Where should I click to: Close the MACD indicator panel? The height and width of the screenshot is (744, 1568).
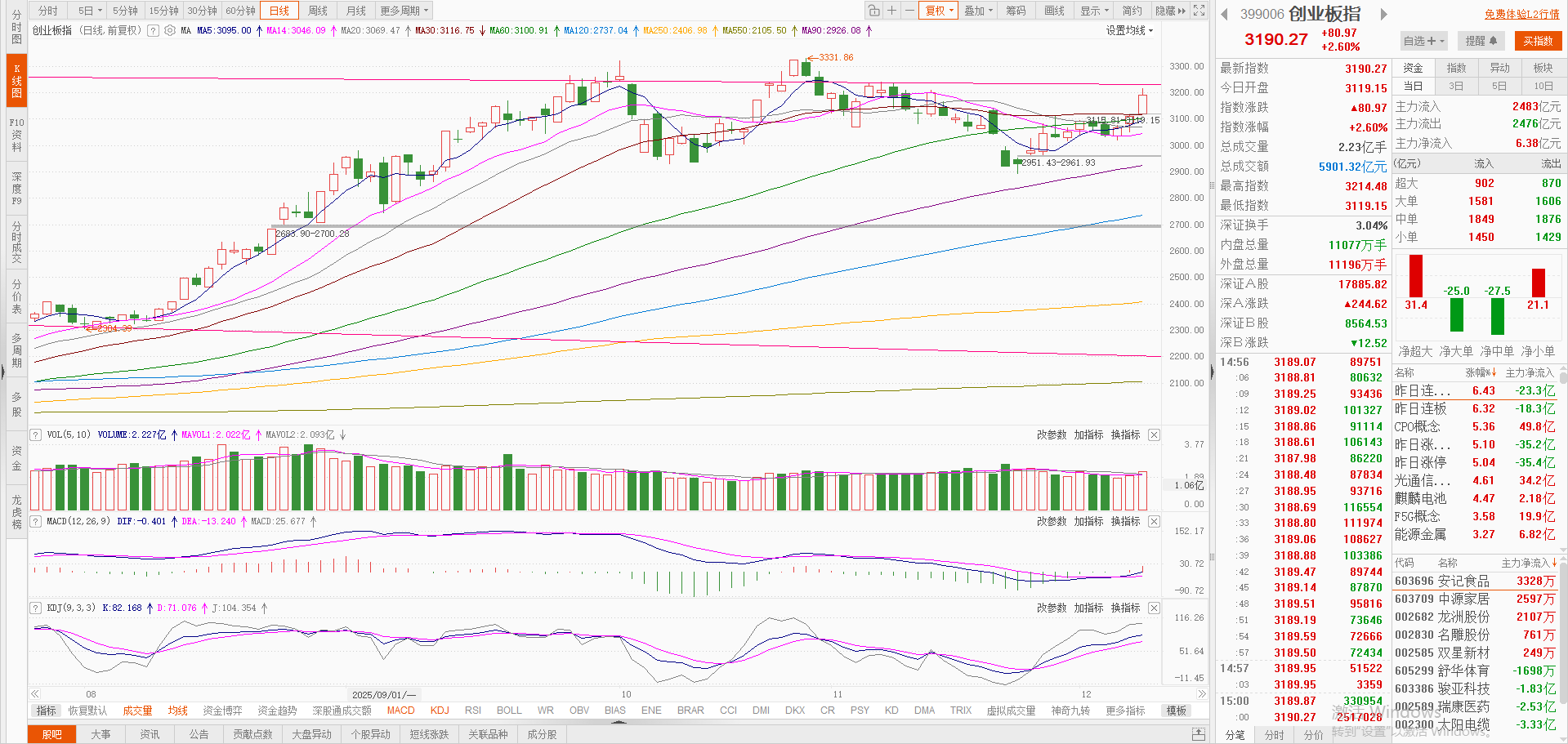[x=1154, y=521]
